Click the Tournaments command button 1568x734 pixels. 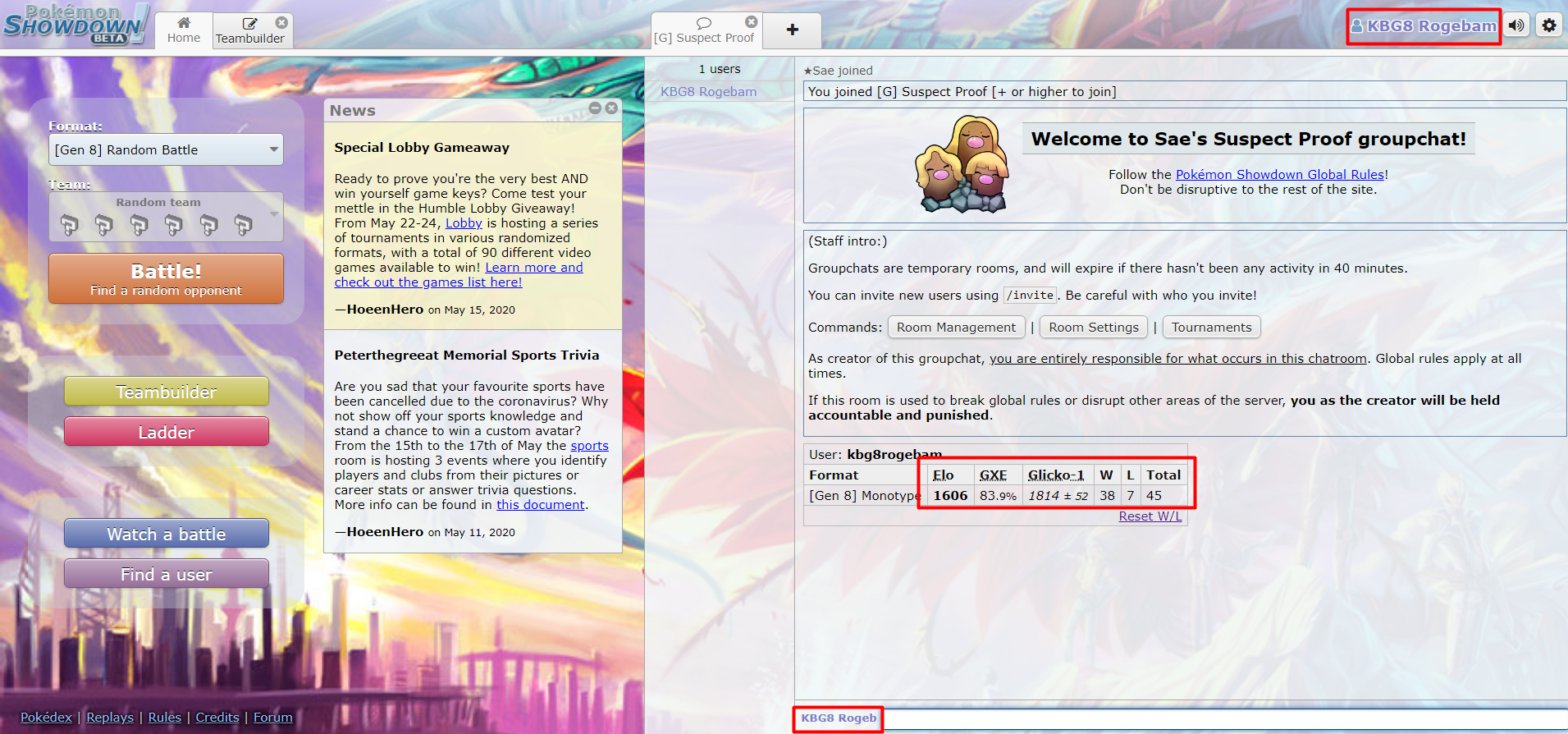coord(1212,327)
